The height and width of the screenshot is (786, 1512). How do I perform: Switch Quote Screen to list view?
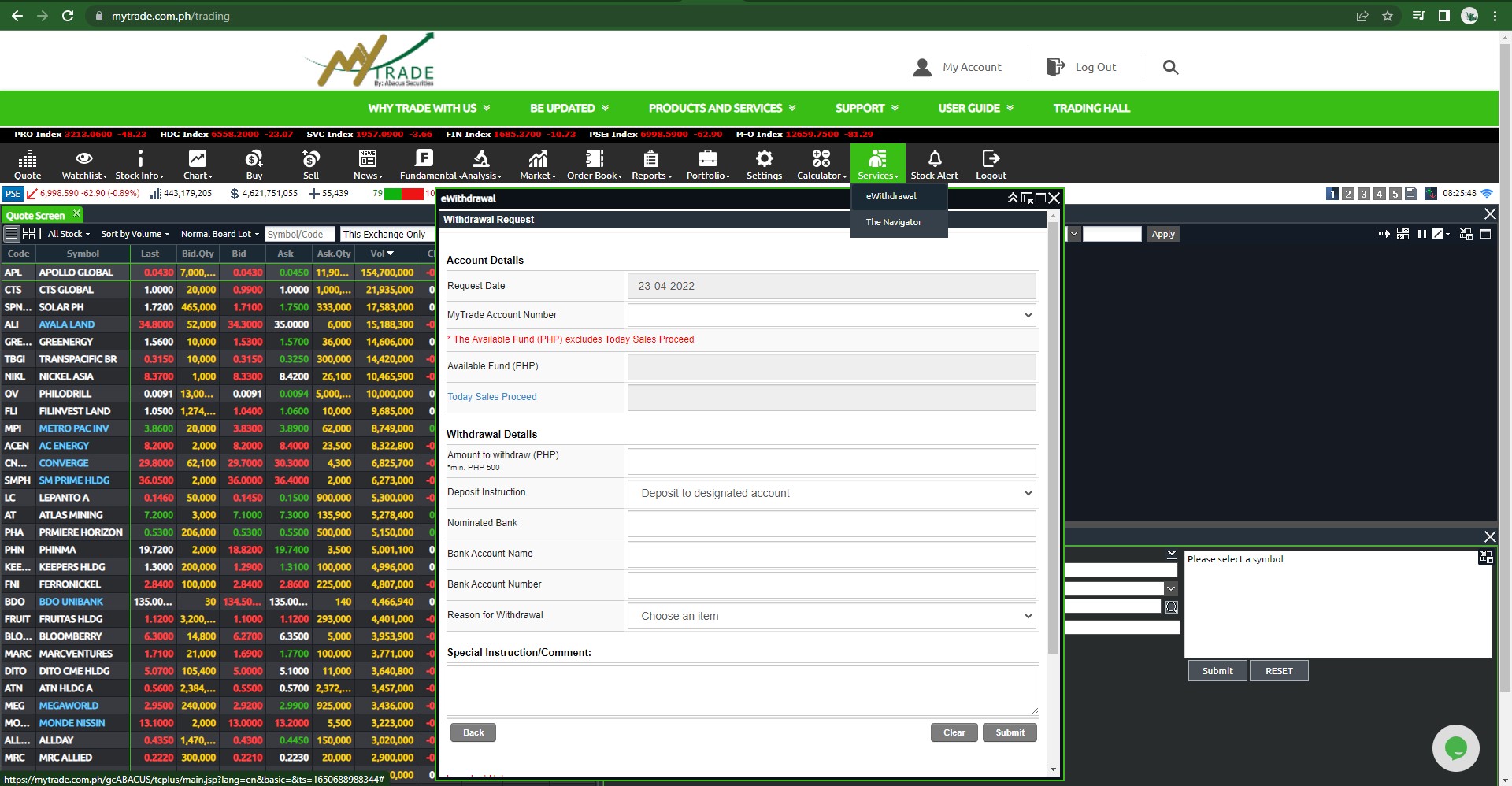pos(12,234)
